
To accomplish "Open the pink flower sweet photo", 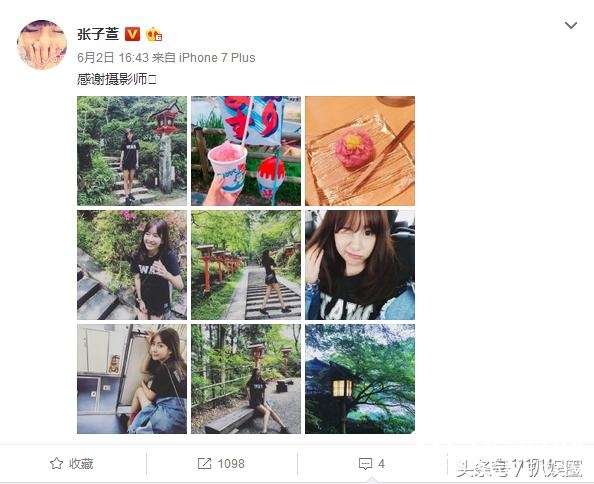I will pos(360,151).
